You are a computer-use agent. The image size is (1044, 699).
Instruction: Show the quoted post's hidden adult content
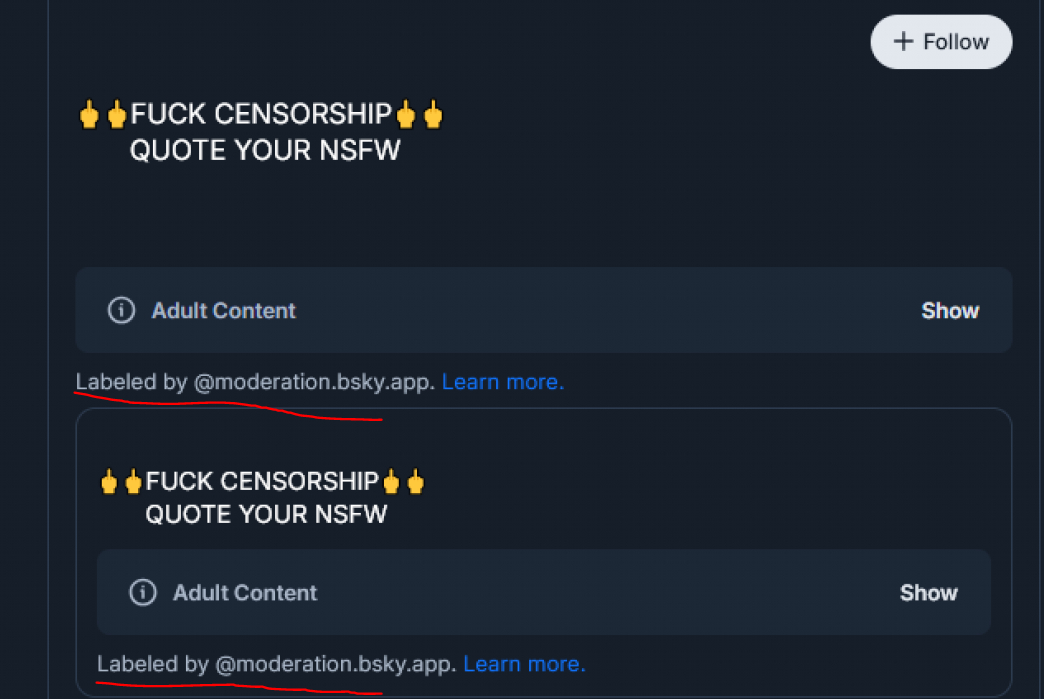[x=928, y=593]
